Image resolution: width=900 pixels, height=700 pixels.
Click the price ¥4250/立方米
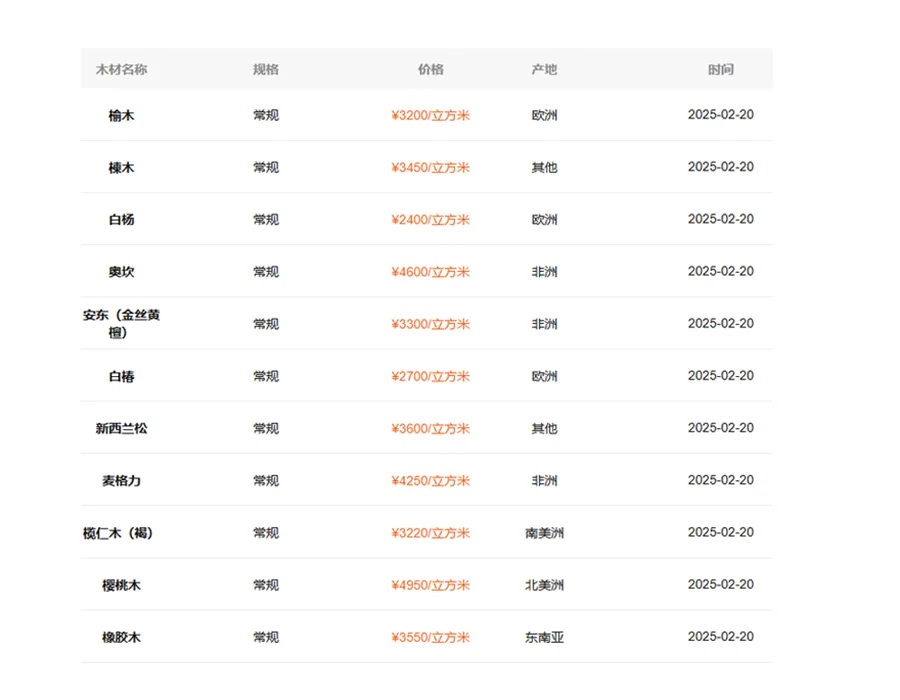[x=430, y=481]
